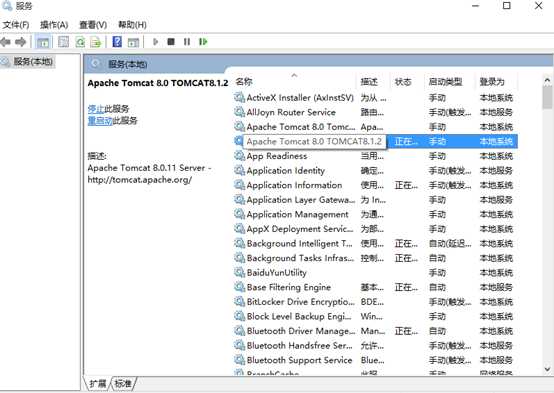Click the 重启动 link to restart service
This screenshot has height=393, width=554.
100,121
